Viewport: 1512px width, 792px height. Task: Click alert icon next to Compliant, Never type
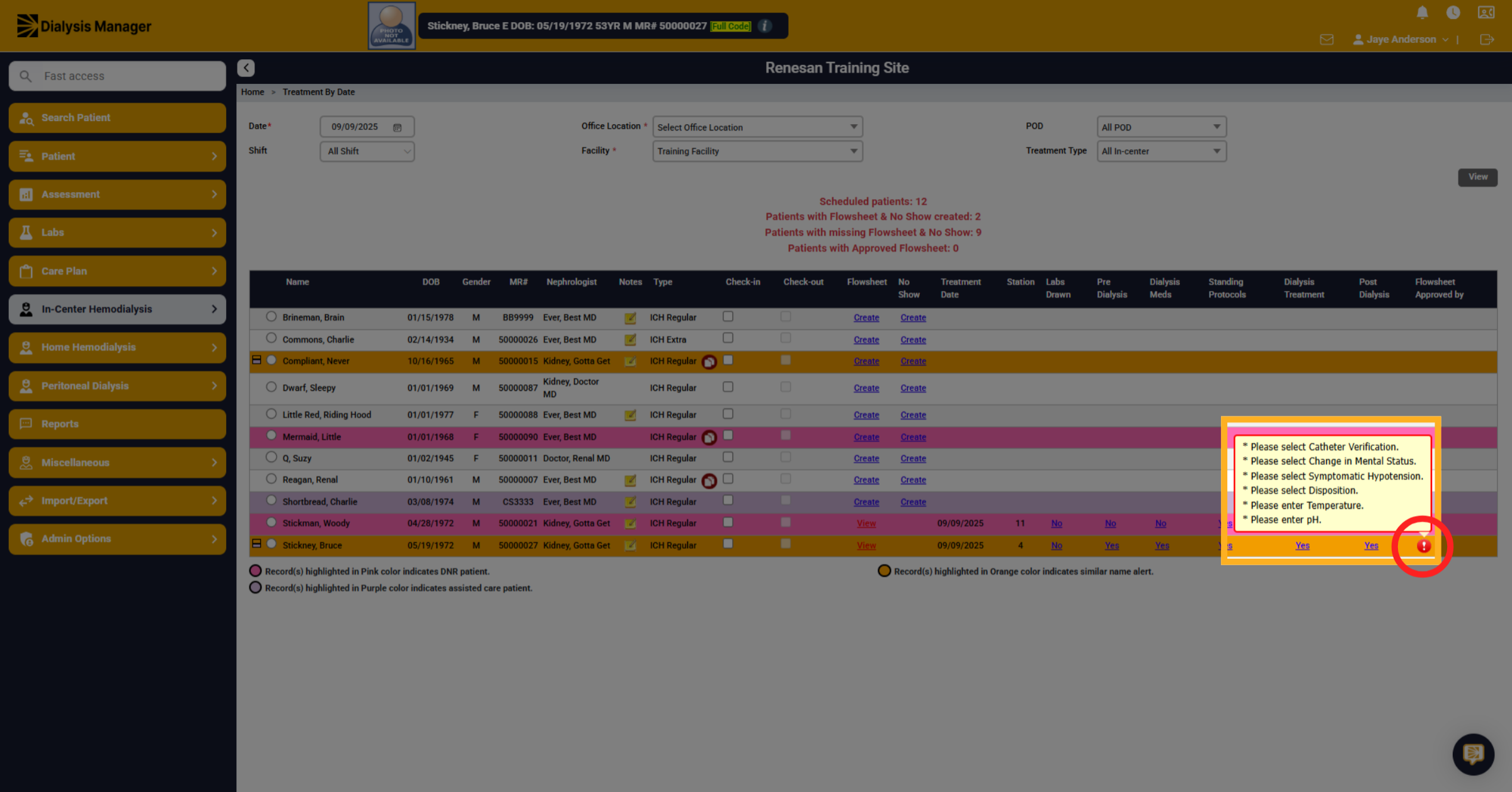pyautogui.click(x=709, y=362)
